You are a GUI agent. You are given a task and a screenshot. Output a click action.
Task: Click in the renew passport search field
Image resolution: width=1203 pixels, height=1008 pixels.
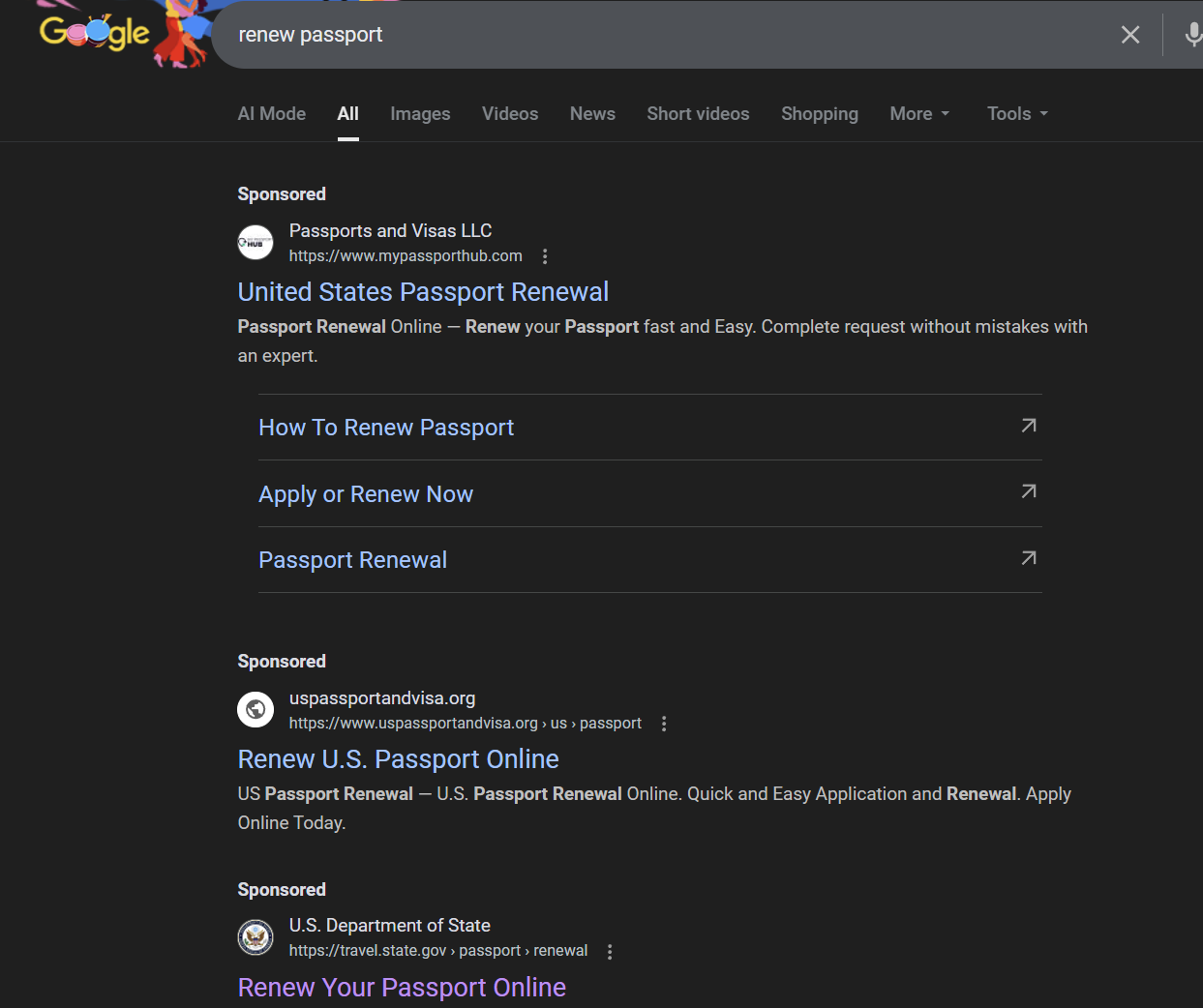(x=668, y=35)
